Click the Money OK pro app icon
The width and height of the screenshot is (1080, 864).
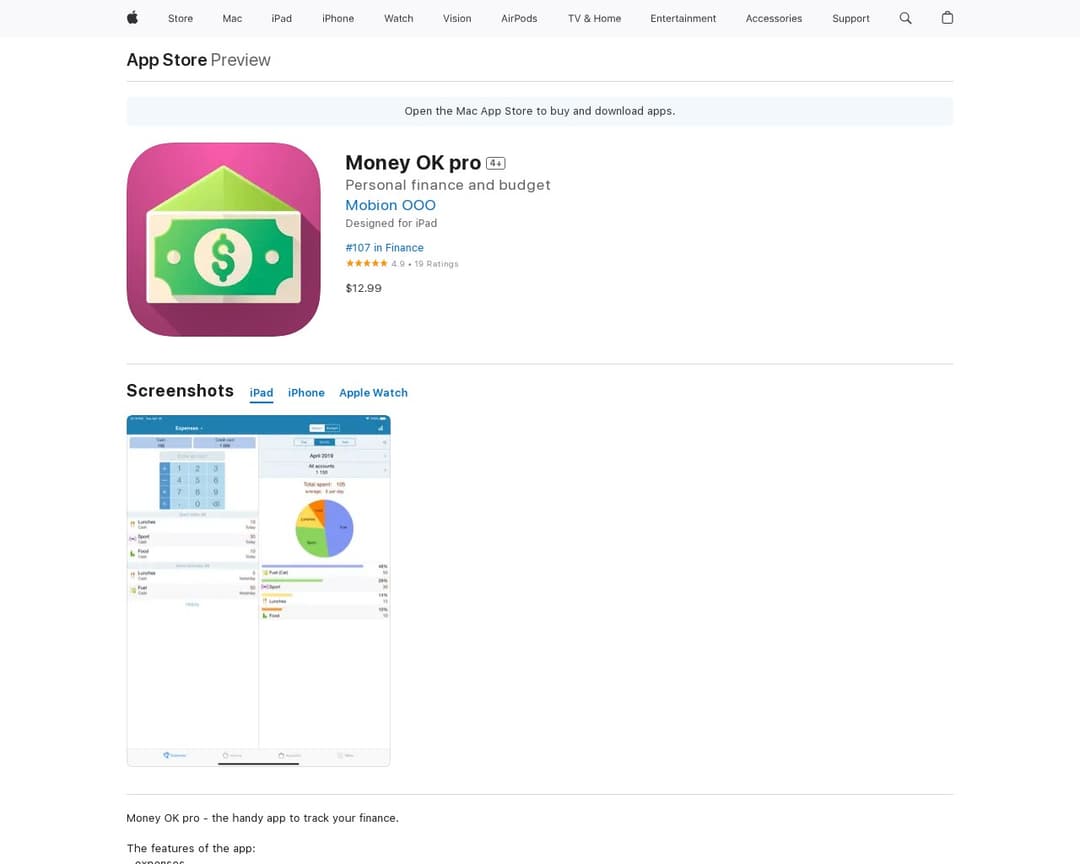click(223, 240)
